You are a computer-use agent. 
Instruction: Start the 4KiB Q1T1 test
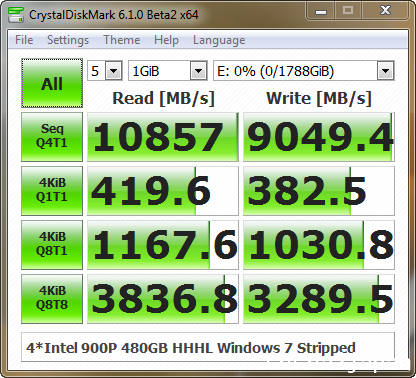[52, 191]
